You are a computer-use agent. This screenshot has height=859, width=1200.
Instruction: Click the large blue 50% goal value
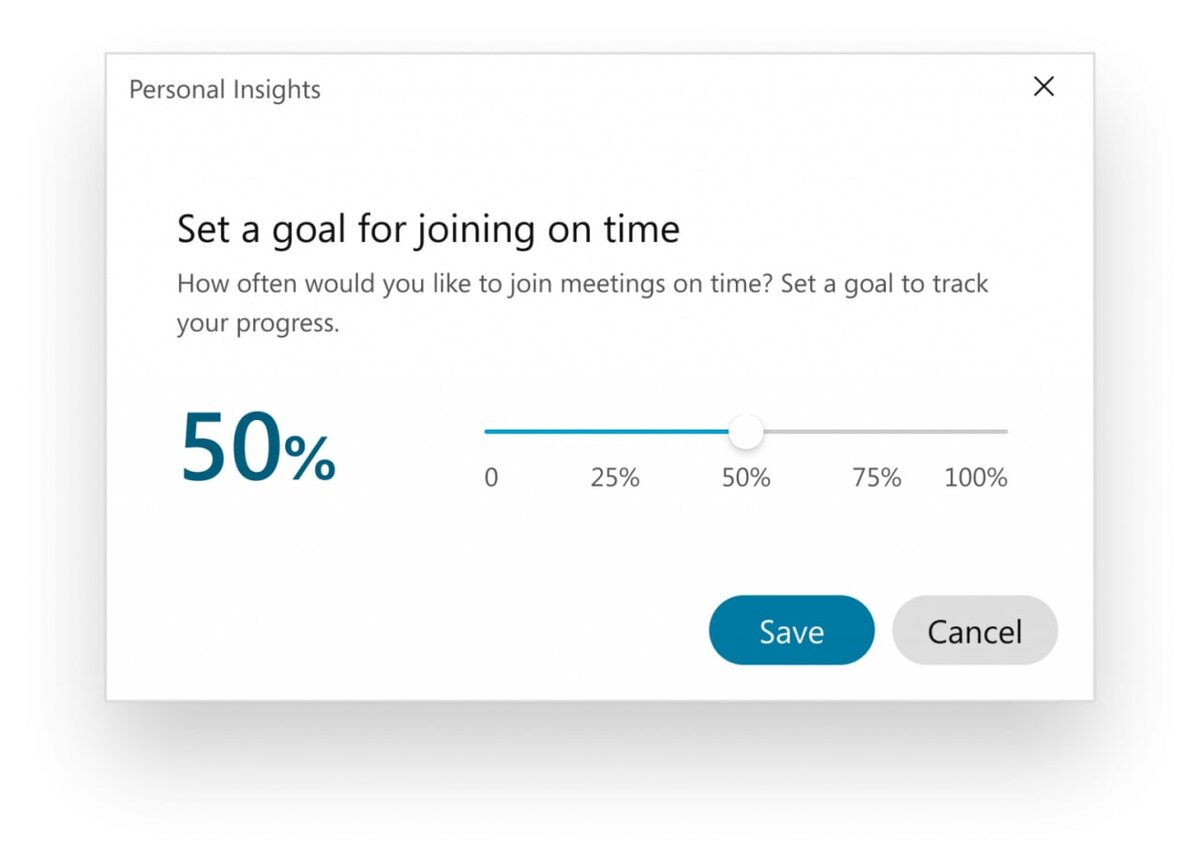pos(258,448)
